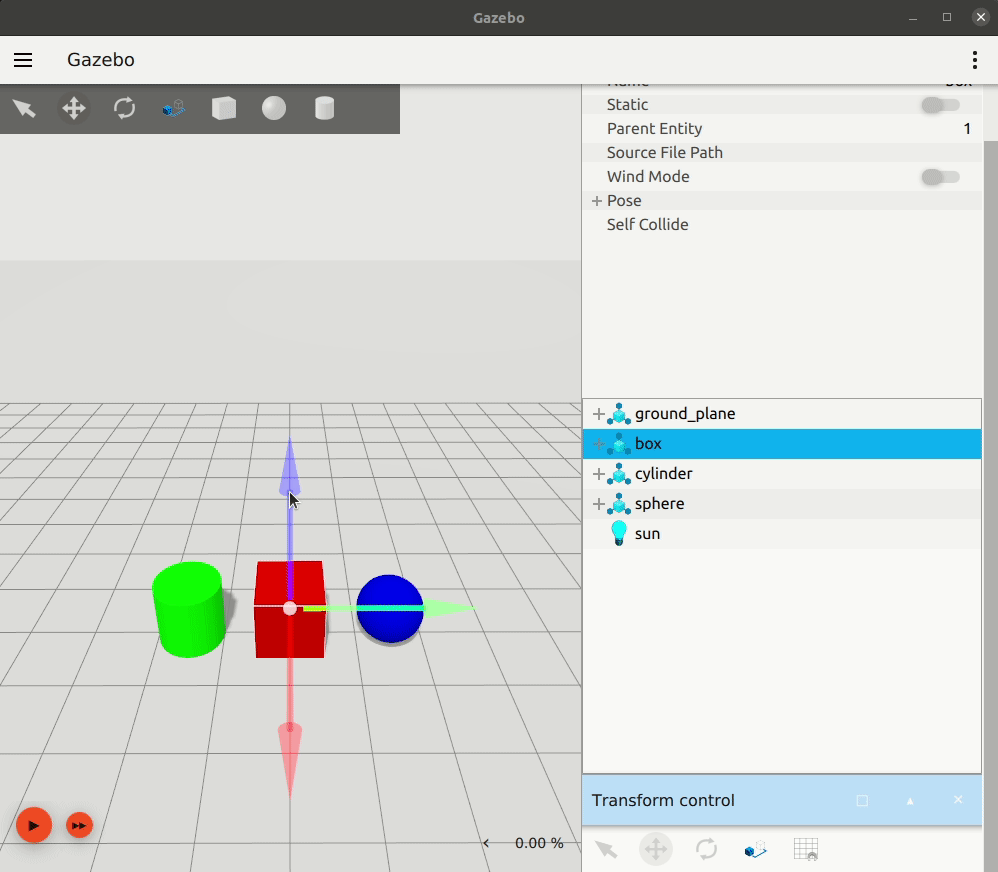998x872 pixels.
Task: Toggle the Wind Mode switch
Action: click(x=940, y=177)
